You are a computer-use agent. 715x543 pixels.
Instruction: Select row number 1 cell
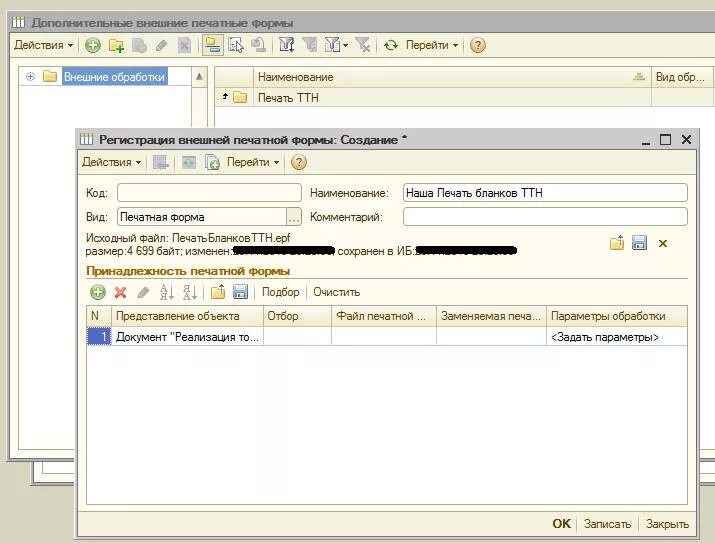pyautogui.click(x=98, y=337)
